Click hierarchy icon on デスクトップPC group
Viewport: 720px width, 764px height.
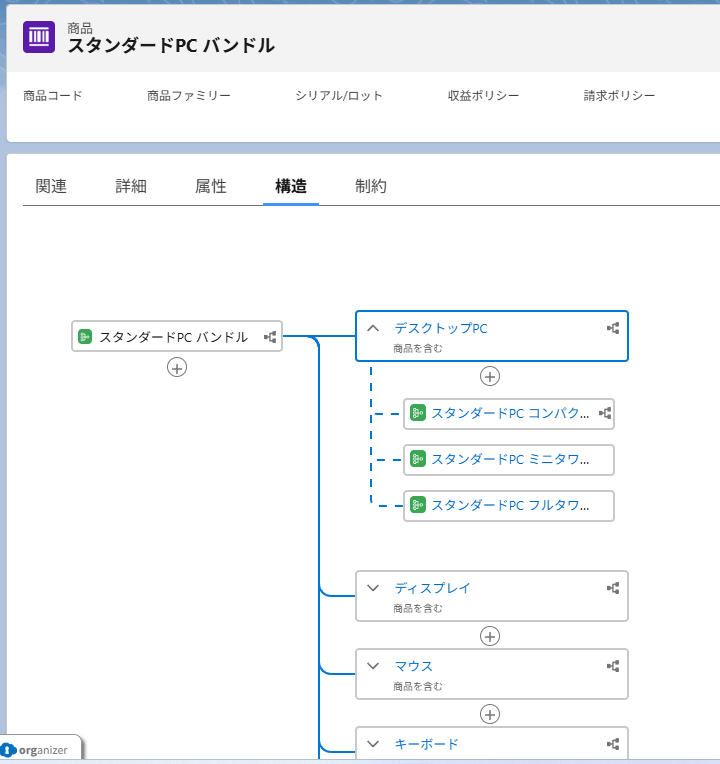613,328
